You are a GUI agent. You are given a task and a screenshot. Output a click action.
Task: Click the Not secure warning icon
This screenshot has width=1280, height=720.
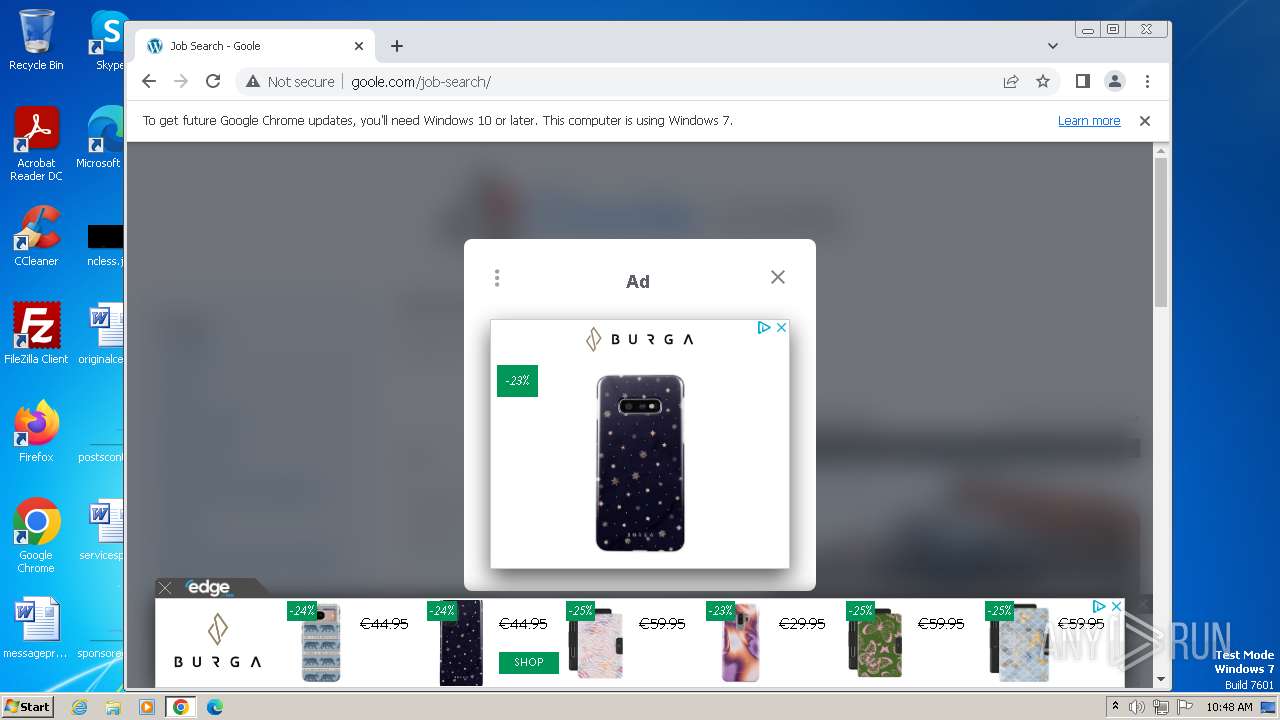pyautogui.click(x=253, y=82)
